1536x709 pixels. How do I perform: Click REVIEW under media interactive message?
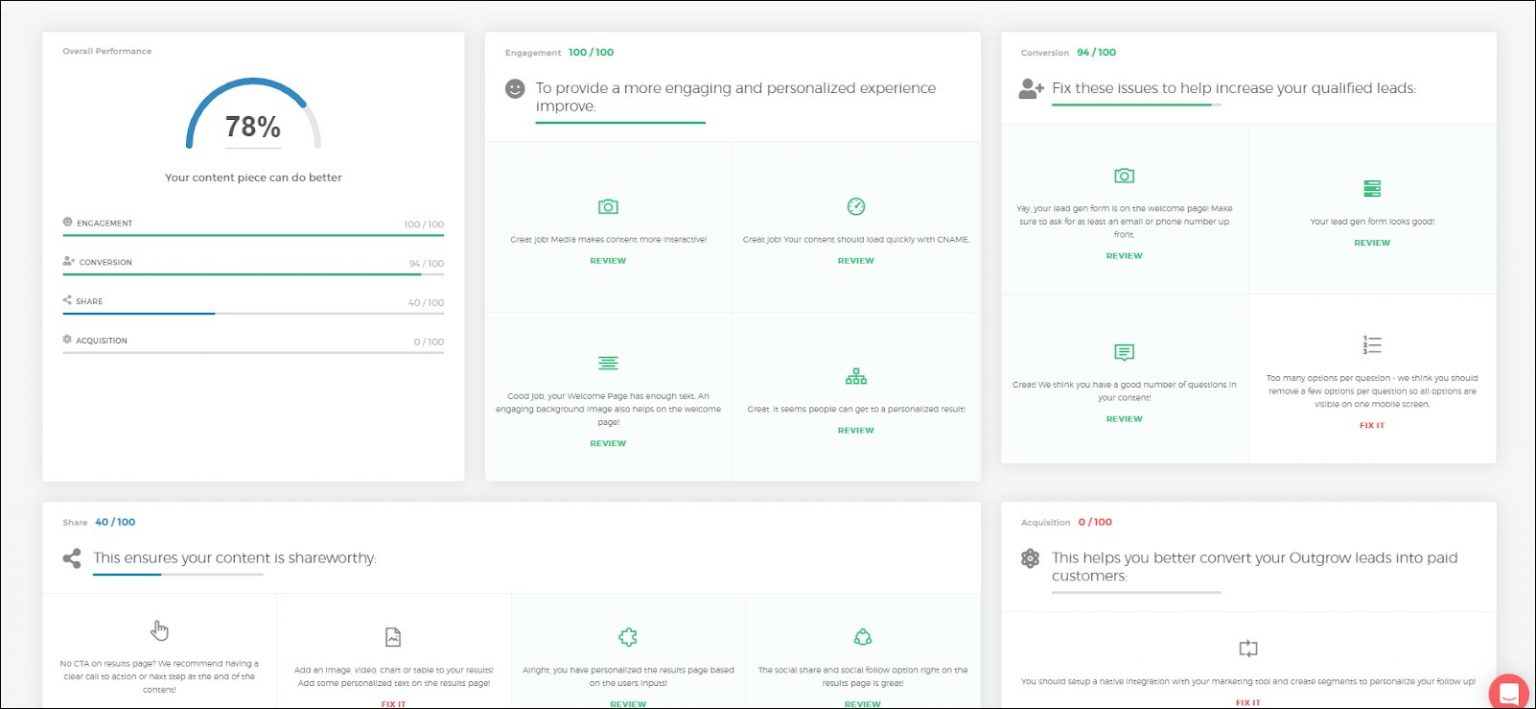click(607, 261)
